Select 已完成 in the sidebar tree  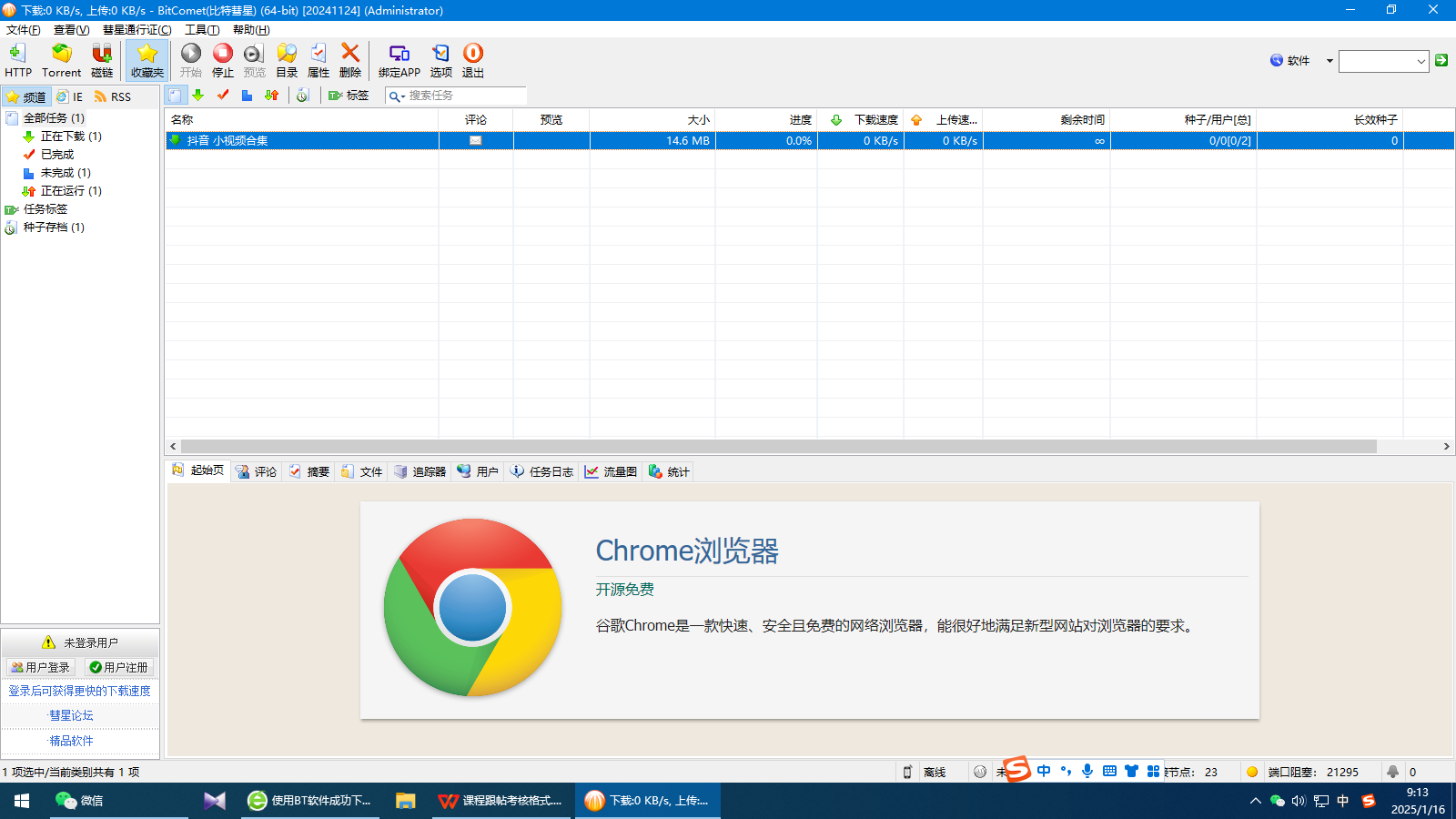click(57, 155)
